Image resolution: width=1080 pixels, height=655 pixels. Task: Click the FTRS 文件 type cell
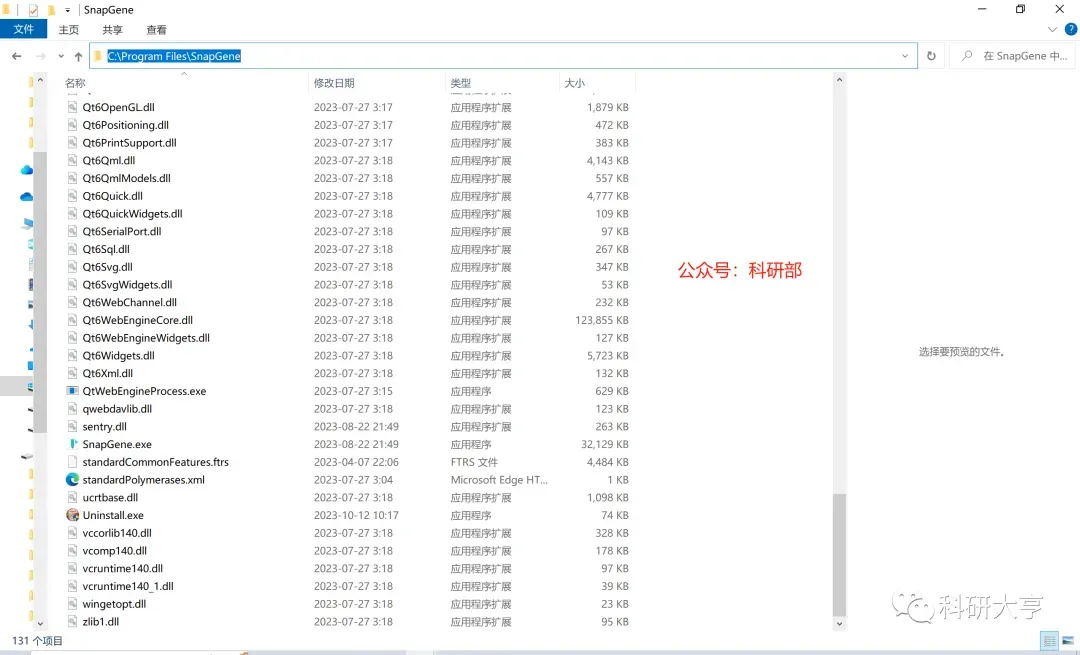coord(474,462)
